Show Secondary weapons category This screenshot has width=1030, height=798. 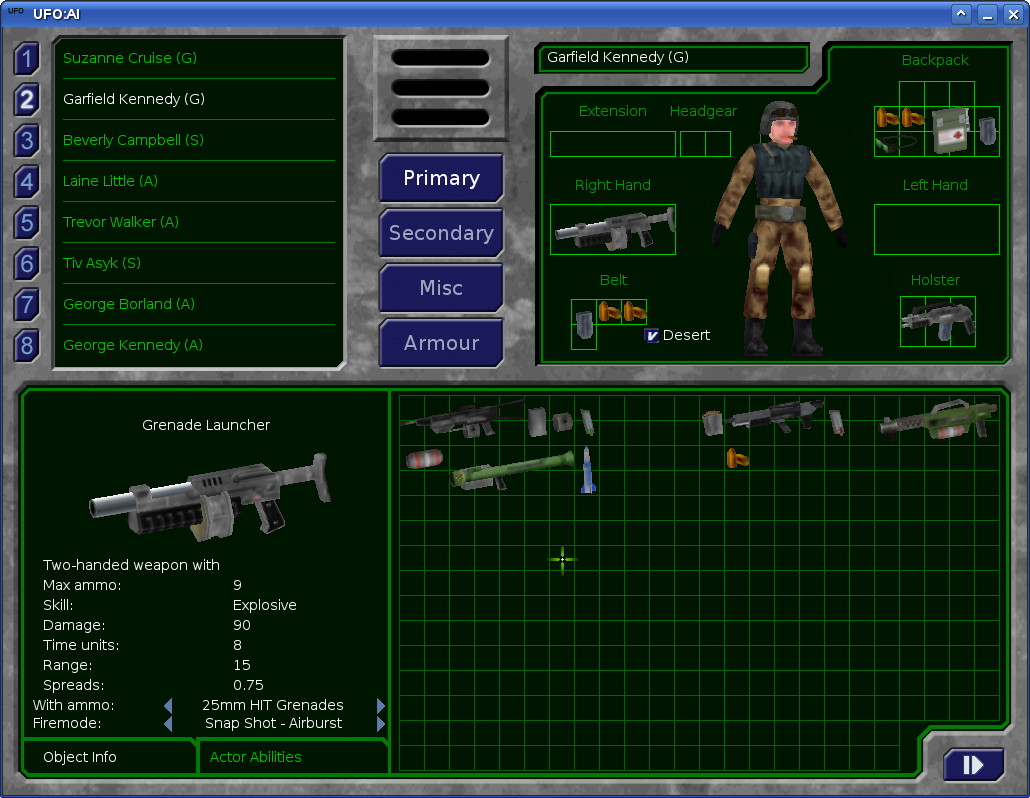(x=441, y=233)
